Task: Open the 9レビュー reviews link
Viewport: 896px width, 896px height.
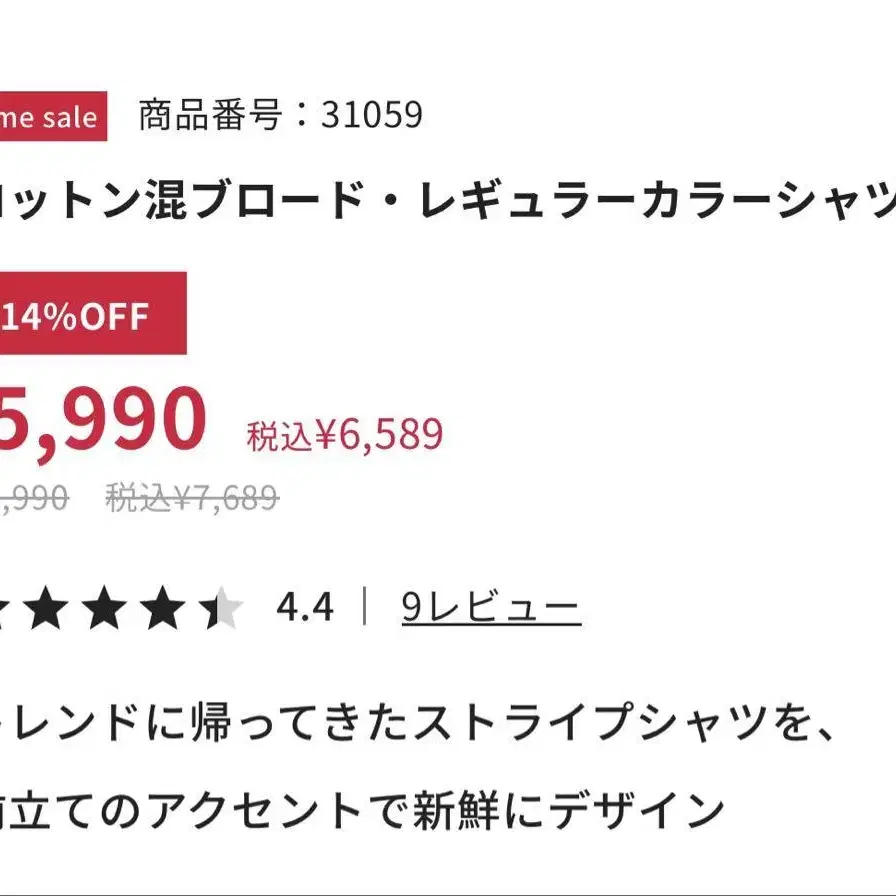Action: pyautogui.click(x=491, y=607)
